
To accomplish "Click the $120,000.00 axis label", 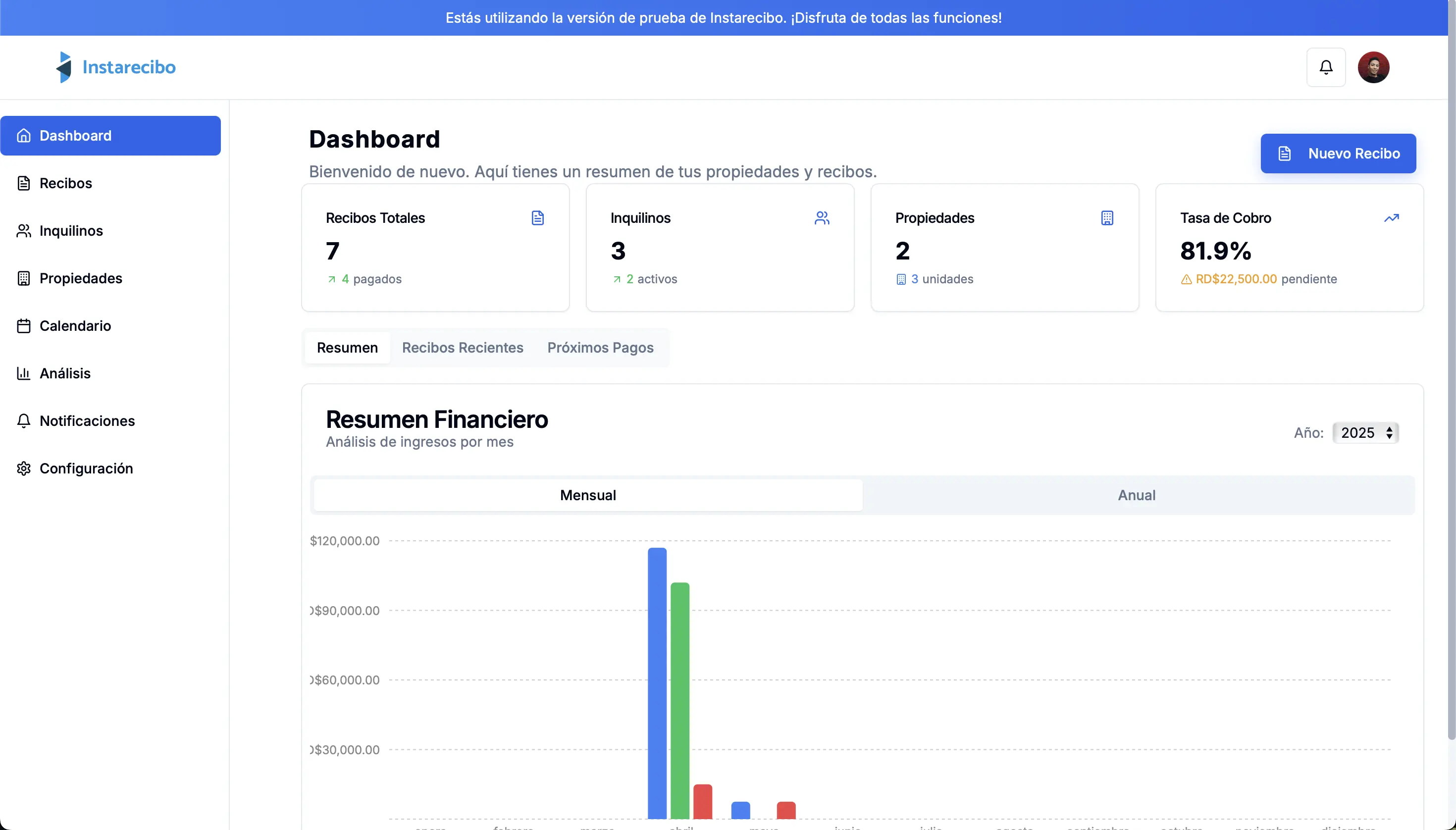I will tap(344, 541).
